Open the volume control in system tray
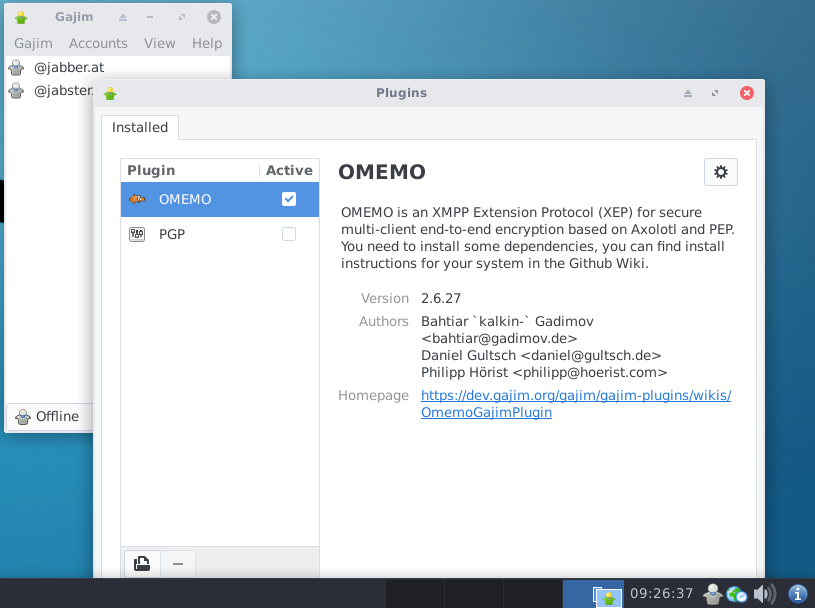The width and height of the screenshot is (815, 608). pyautogui.click(x=764, y=593)
